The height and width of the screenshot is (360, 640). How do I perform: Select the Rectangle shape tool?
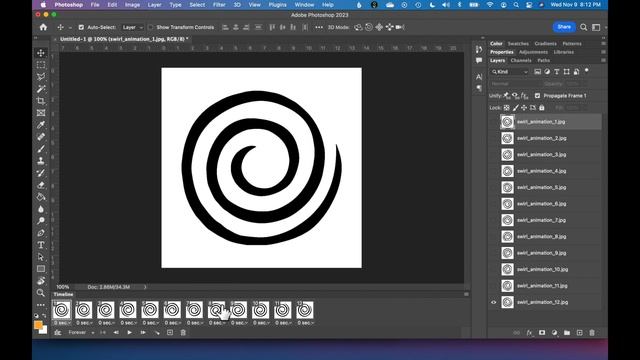tap(41, 269)
